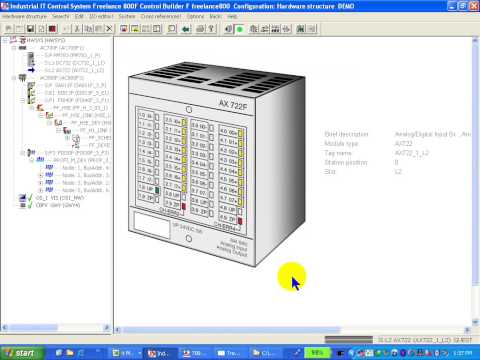Click the last toolbar icon on the right

point(311,29)
